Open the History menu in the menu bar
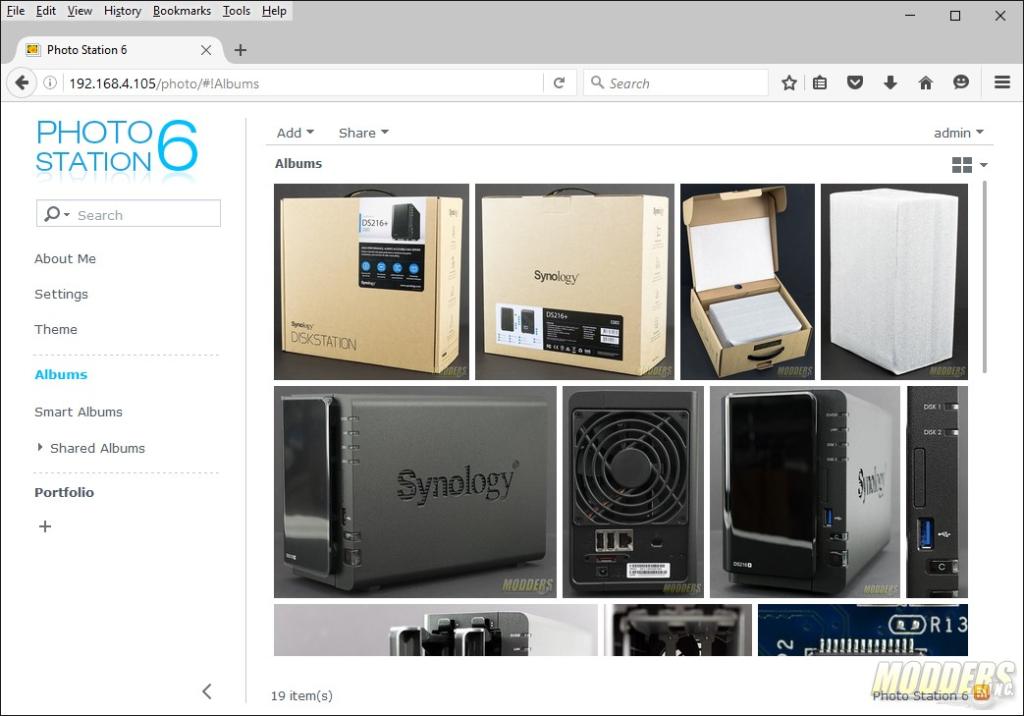The height and width of the screenshot is (716, 1024). (121, 10)
